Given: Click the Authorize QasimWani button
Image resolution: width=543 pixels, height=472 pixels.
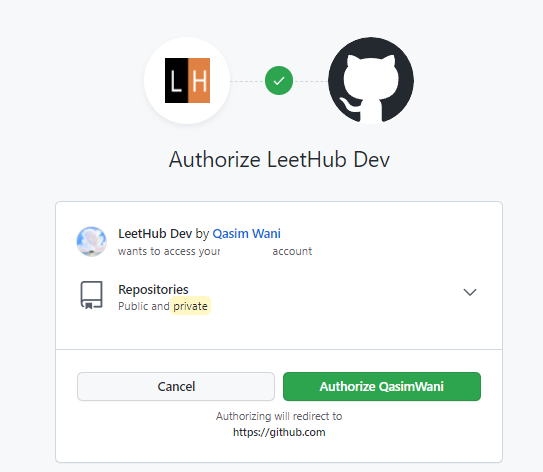Looking at the screenshot, I should tap(382, 386).
